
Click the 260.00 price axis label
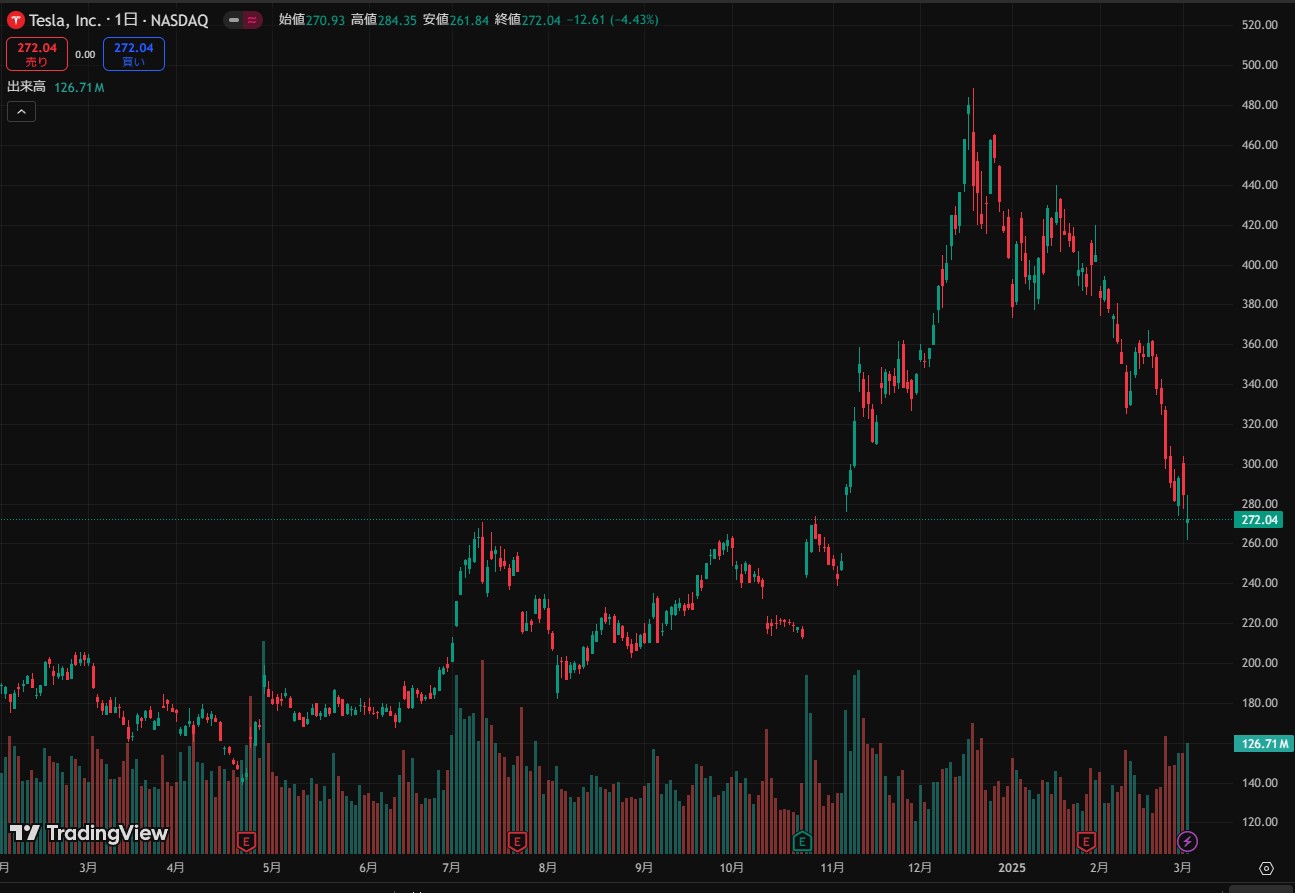(1259, 543)
